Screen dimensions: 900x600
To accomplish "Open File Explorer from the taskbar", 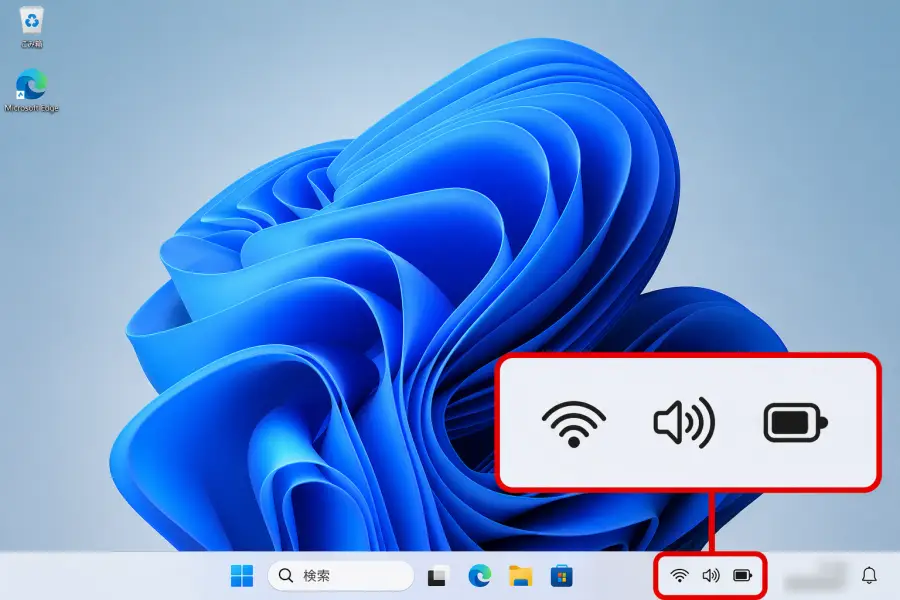I will (518, 577).
